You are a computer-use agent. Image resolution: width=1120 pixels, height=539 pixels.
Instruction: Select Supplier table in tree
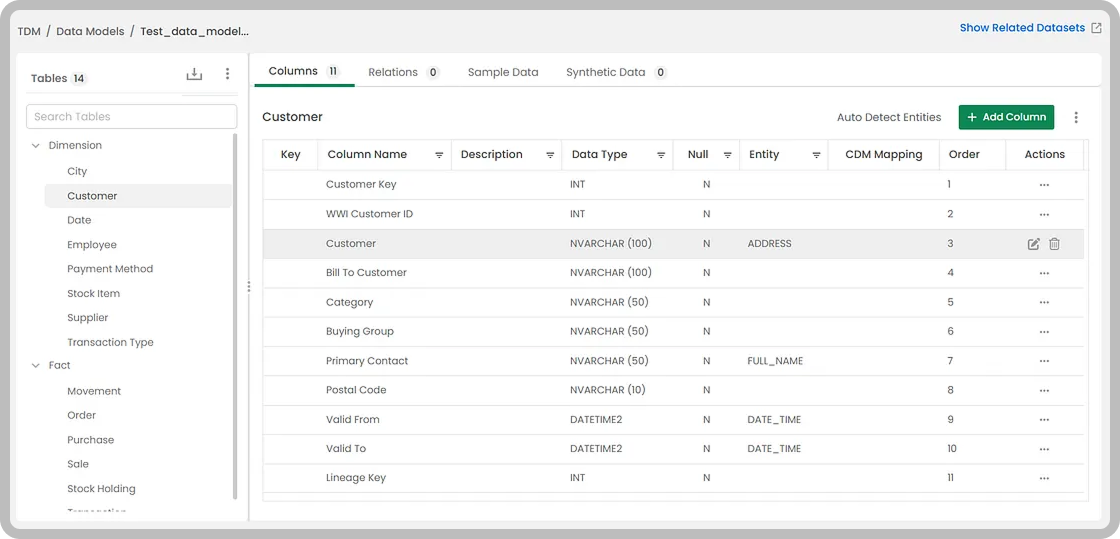88,318
